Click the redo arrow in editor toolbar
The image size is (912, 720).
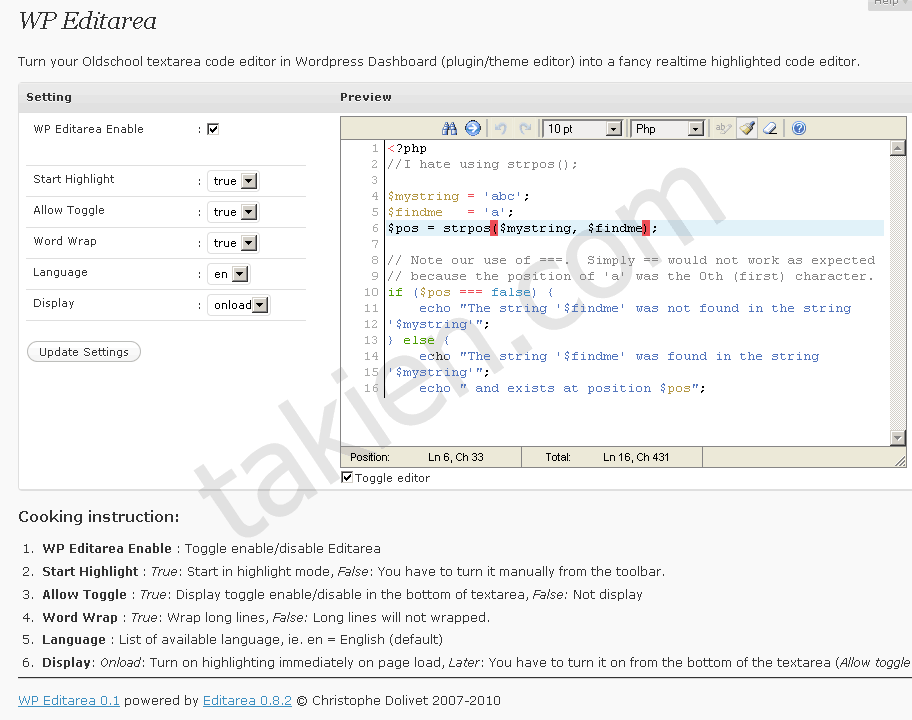(x=525, y=129)
